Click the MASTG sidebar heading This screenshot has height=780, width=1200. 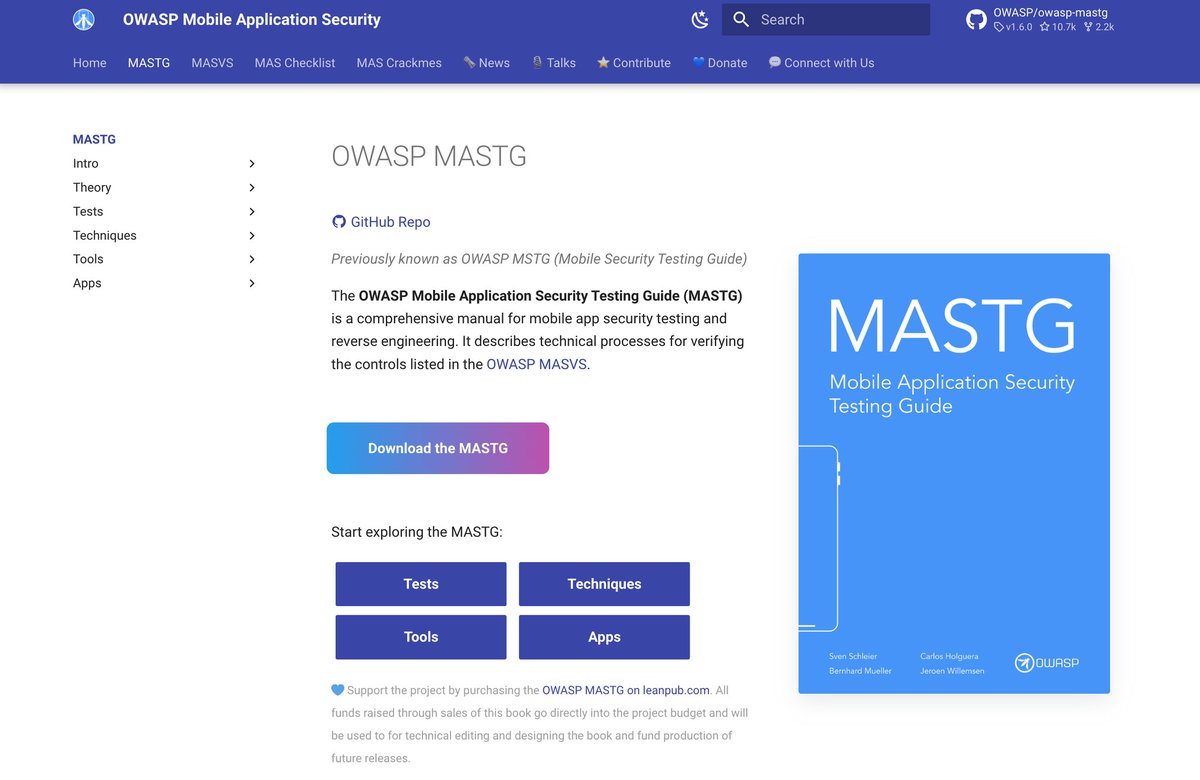[94, 140]
